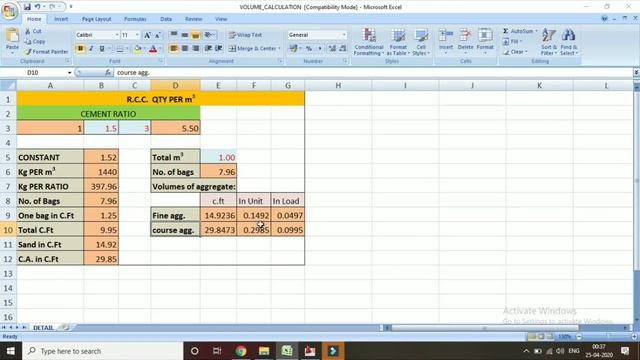
Task: Open the font name dropdown
Action: coord(117,35)
